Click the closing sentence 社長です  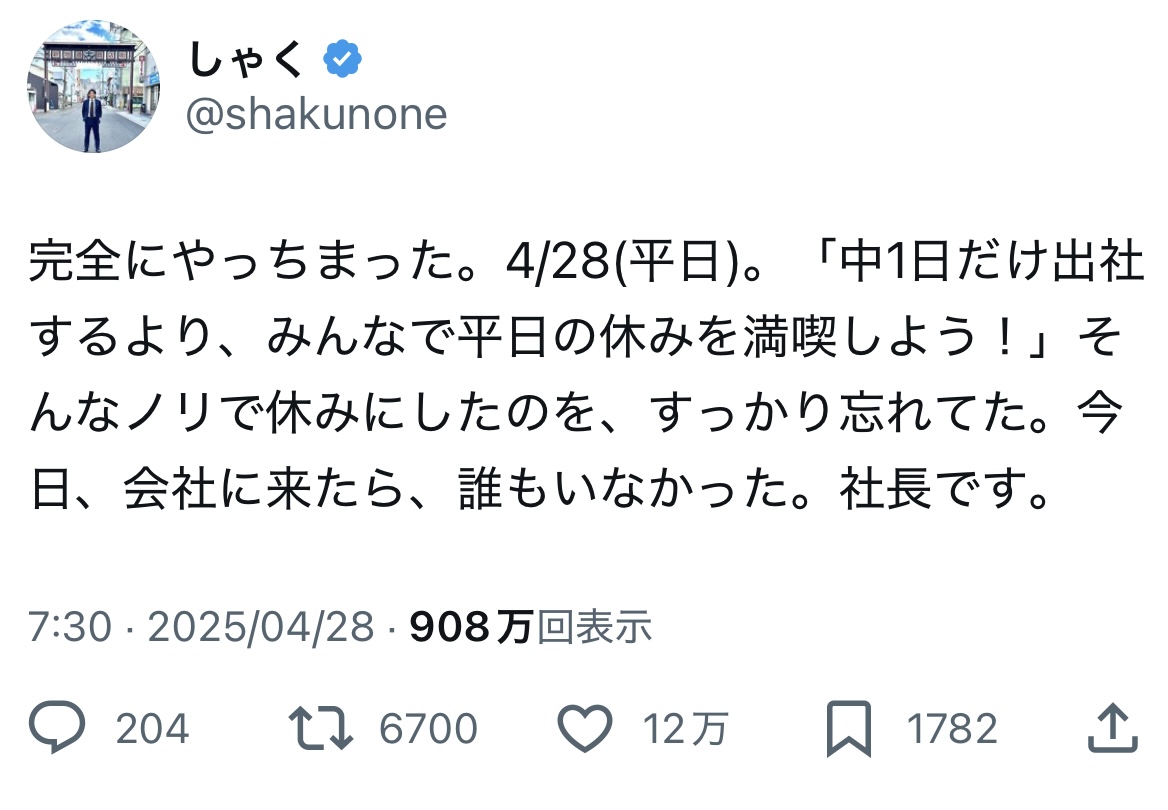pos(945,489)
